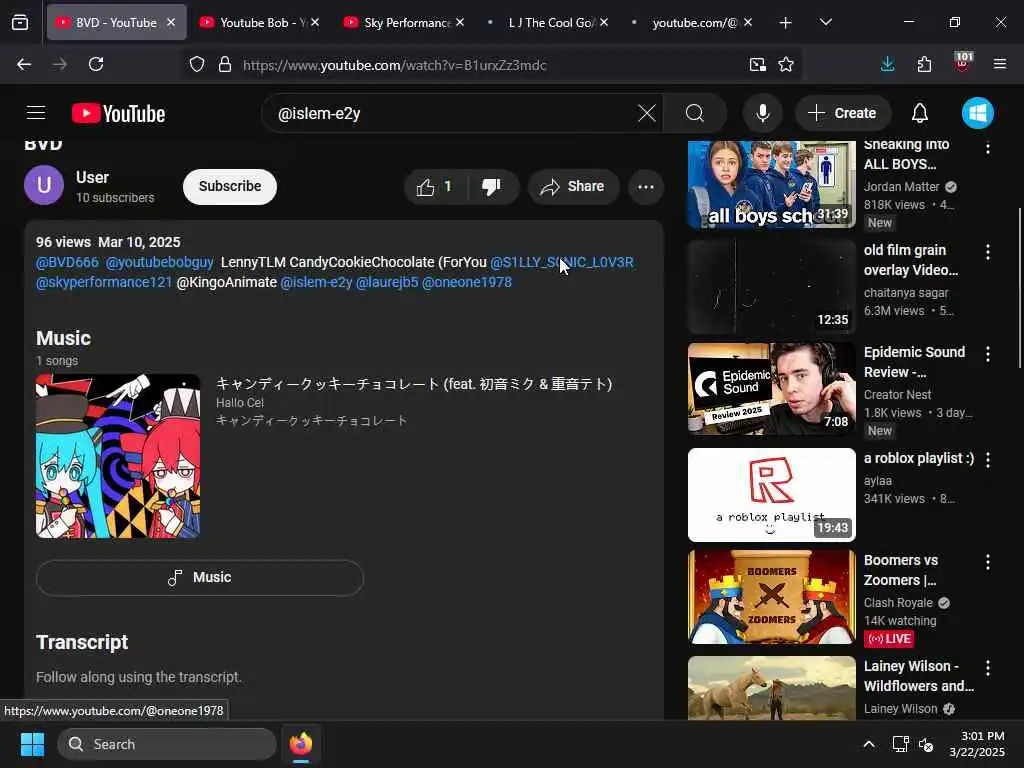Screen dimensions: 1024x768
Task: Open Firefox View icon at tab strip
Action: [x=20, y=23]
